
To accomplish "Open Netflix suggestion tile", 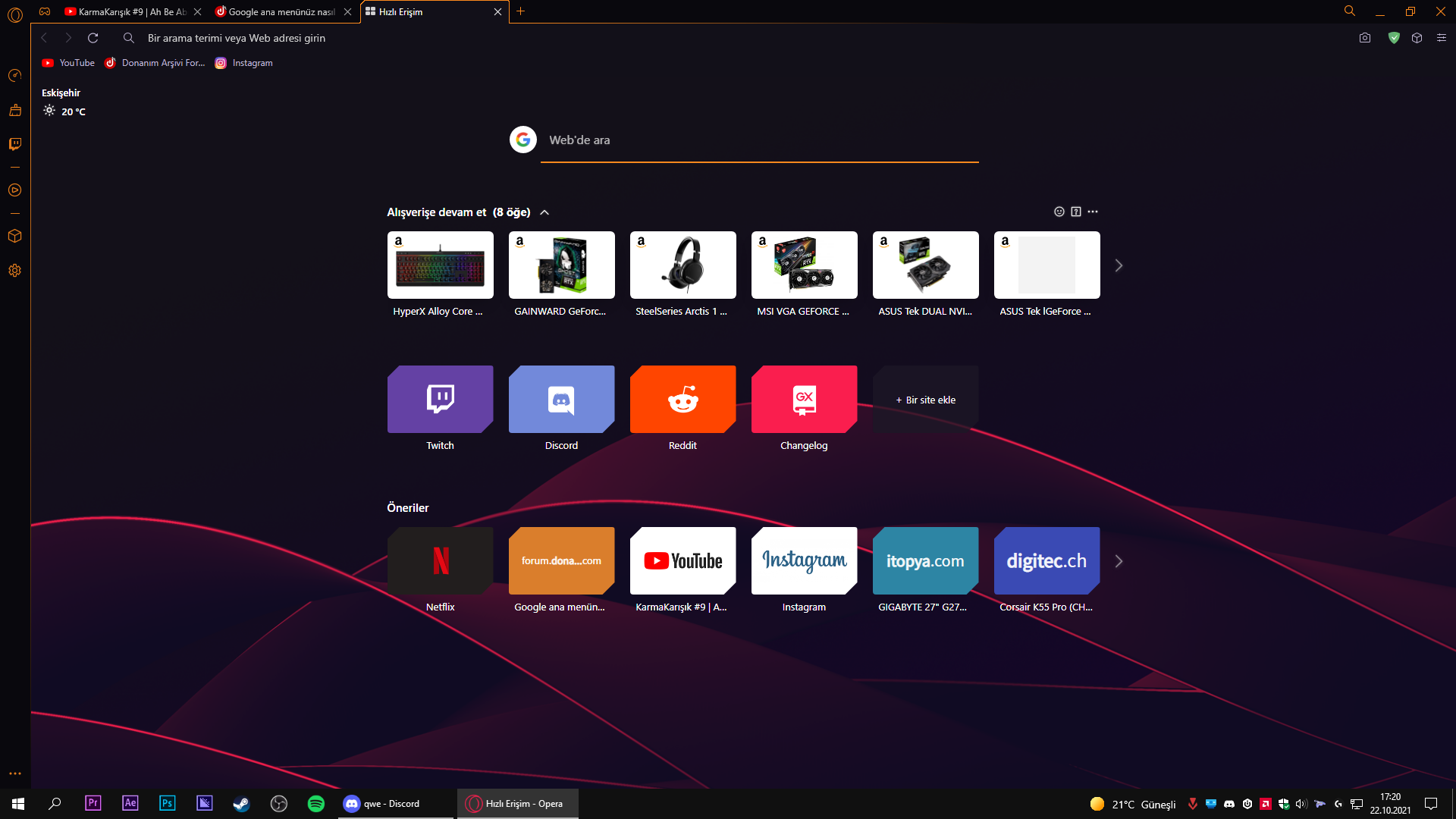I will 440,560.
